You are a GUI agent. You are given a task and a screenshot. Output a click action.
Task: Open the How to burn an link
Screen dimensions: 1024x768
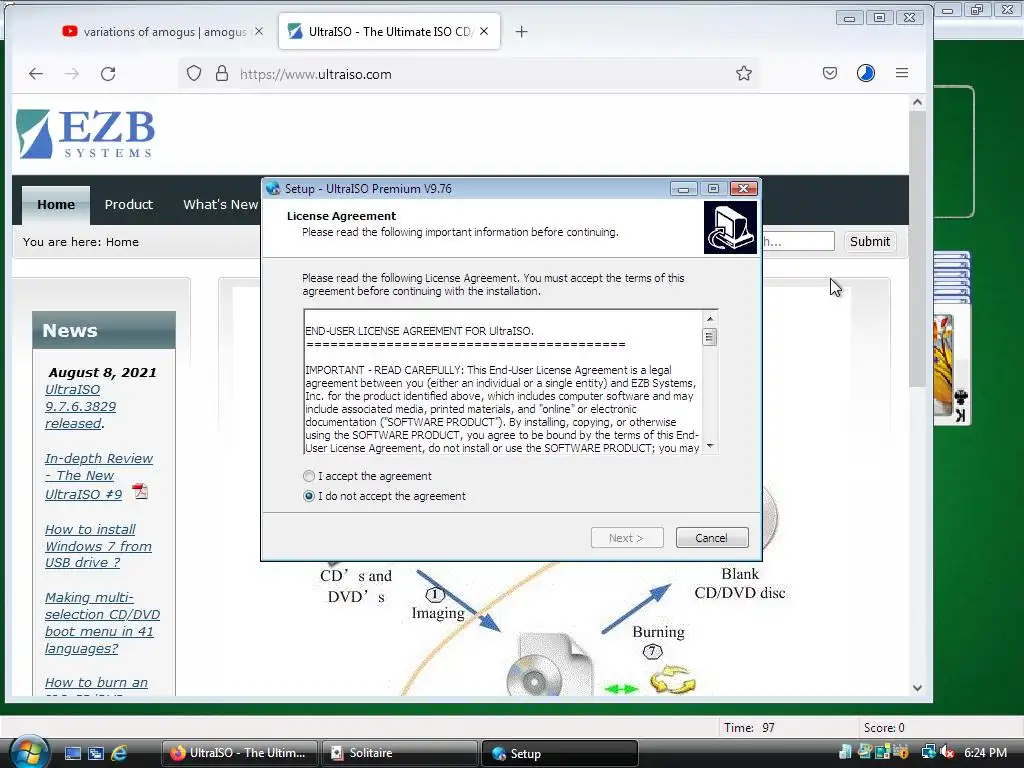pyautogui.click(x=96, y=682)
